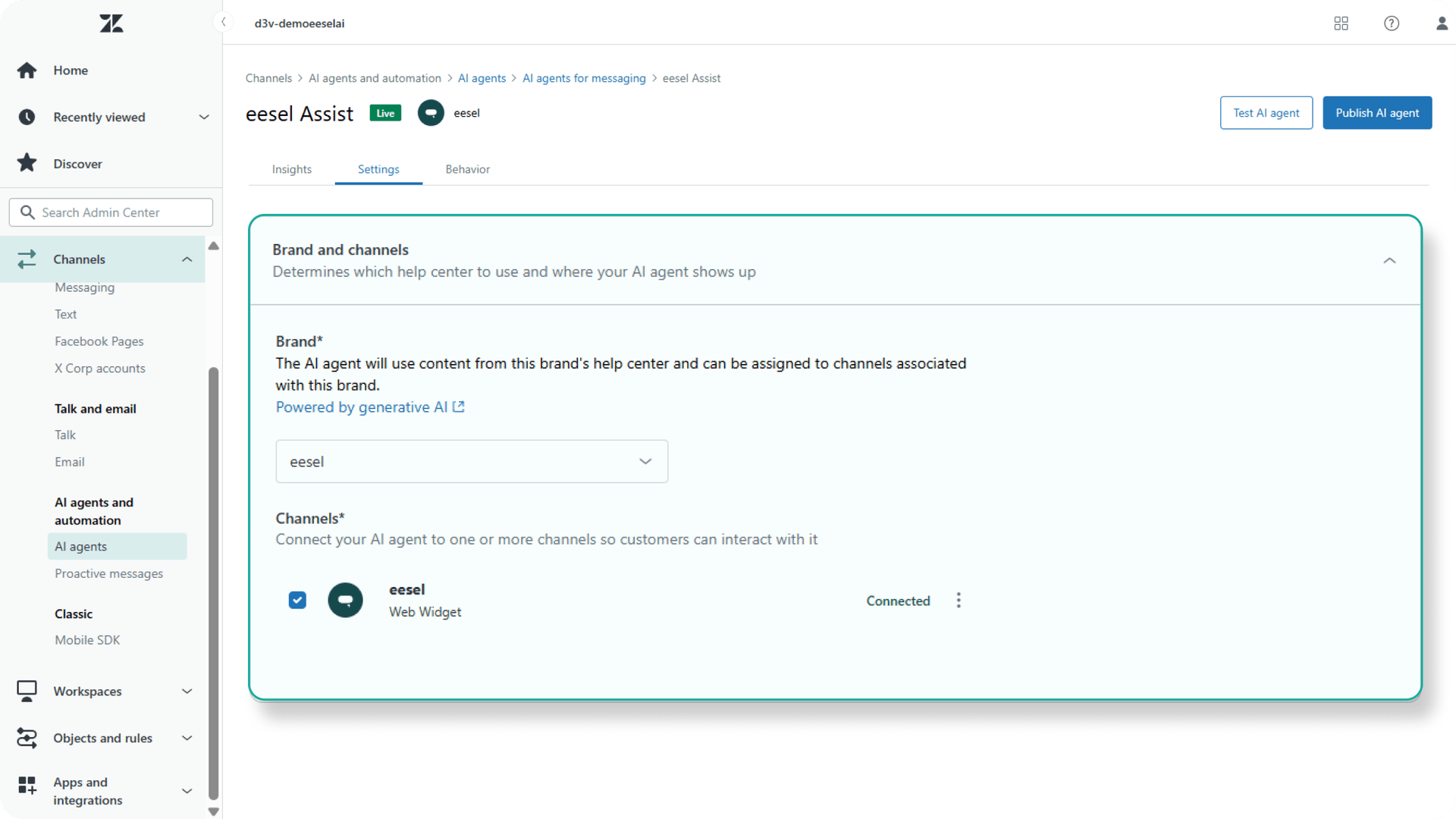Click the Workspaces monitor icon
The image size is (1456, 819).
(27, 691)
